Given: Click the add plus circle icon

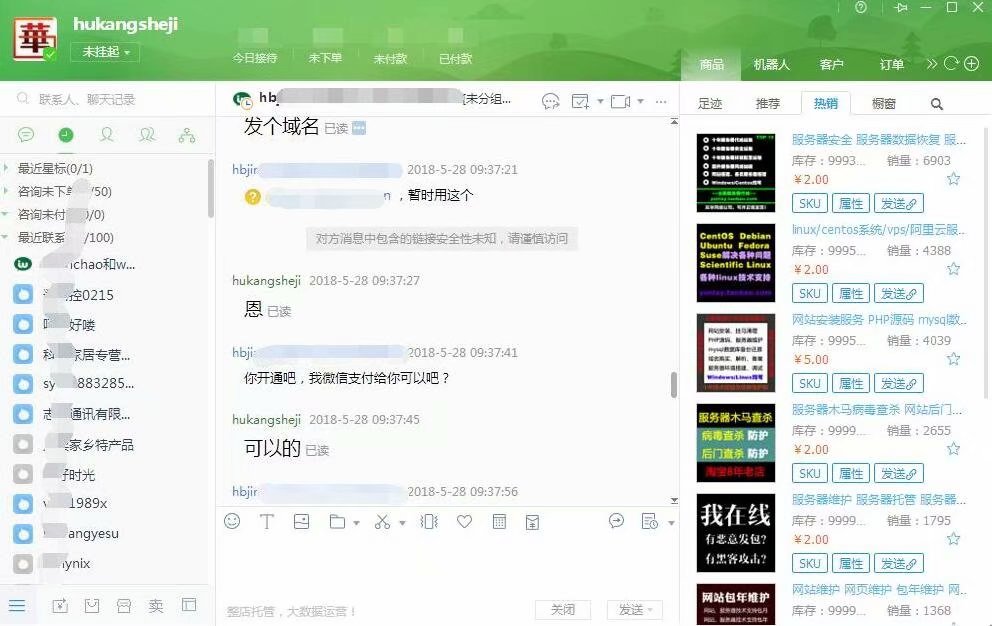Looking at the screenshot, I should (x=972, y=63).
